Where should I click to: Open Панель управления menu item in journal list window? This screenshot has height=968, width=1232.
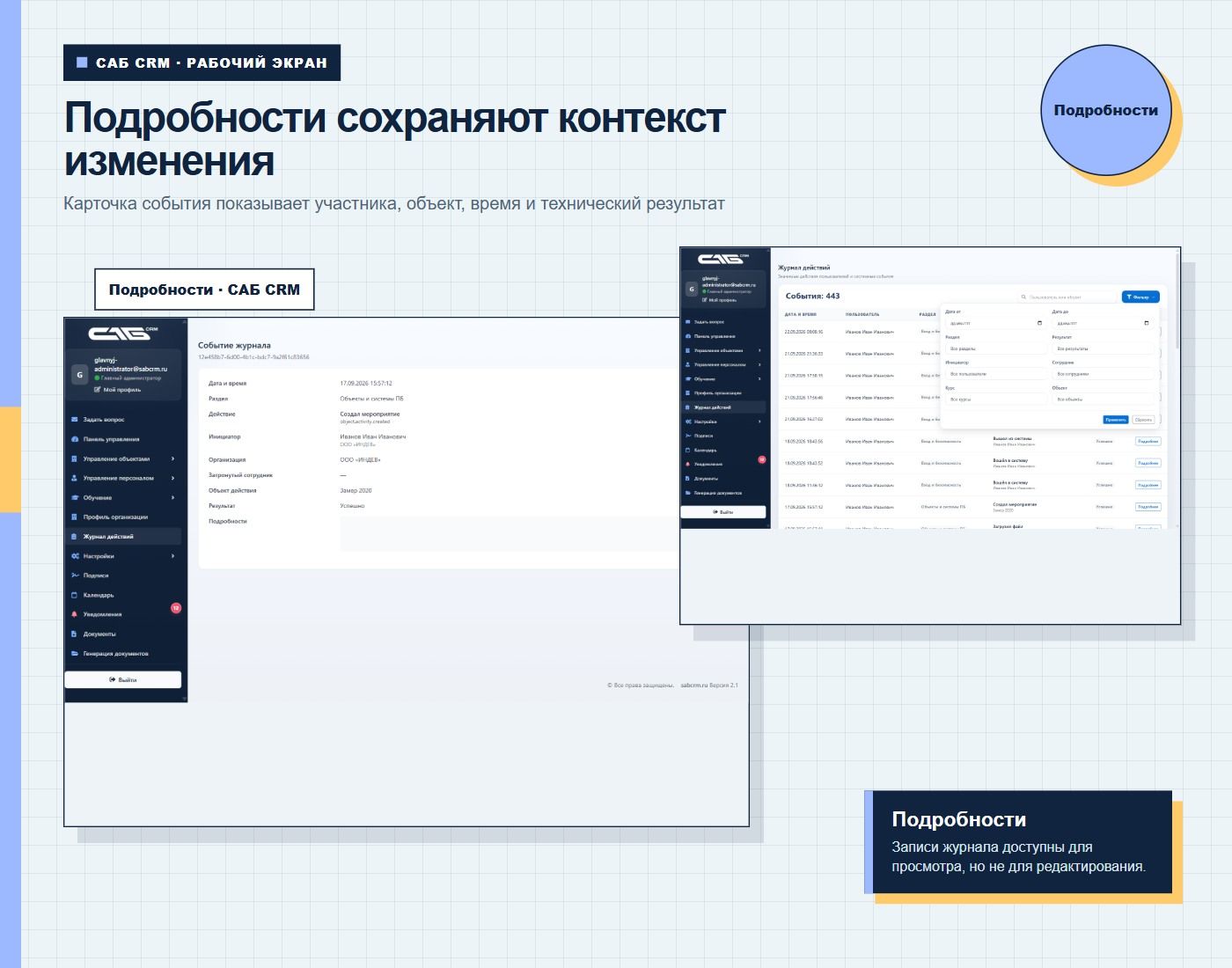click(x=724, y=336)
